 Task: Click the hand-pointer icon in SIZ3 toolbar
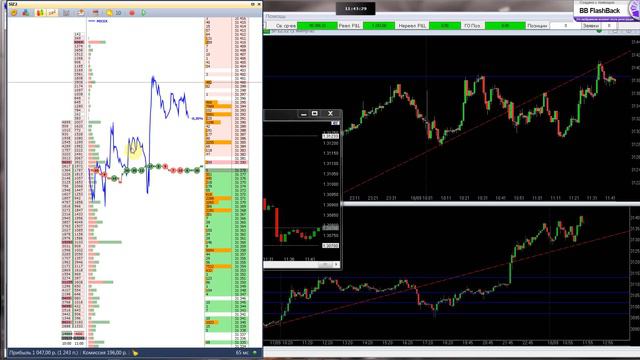[x=81, y=13]
